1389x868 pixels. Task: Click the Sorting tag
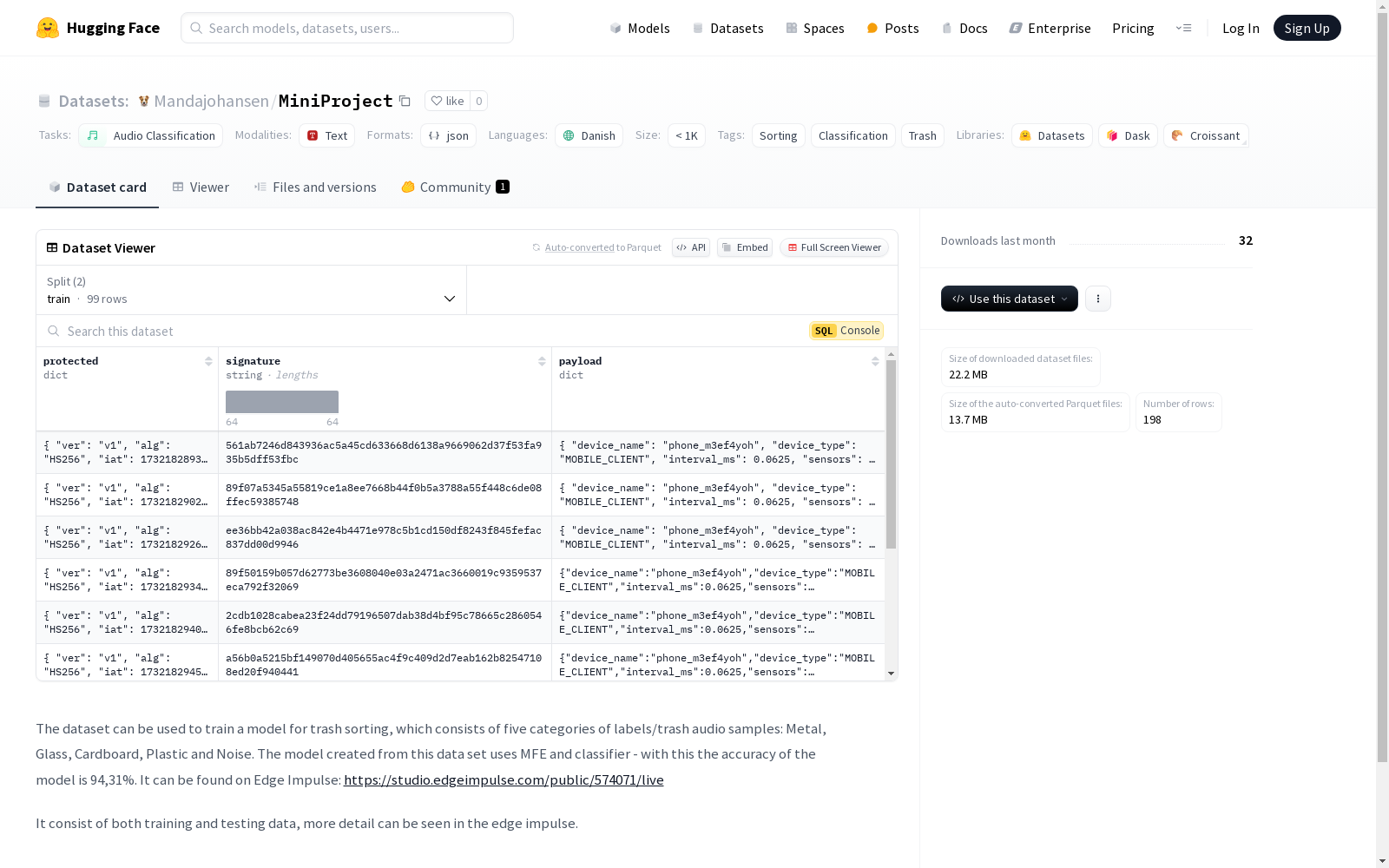click(778, 135)
